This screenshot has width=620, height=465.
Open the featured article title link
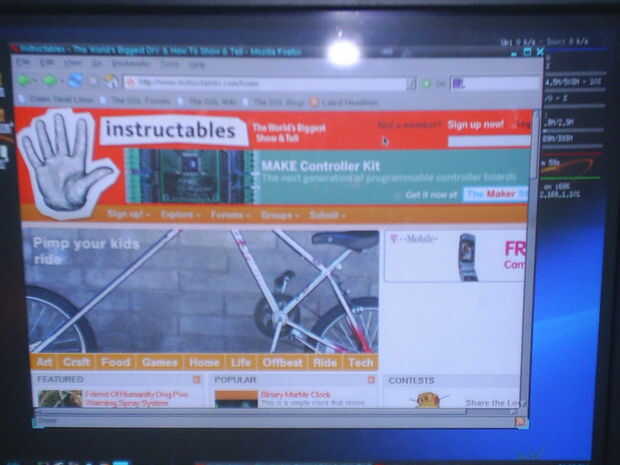click(136, 399)
